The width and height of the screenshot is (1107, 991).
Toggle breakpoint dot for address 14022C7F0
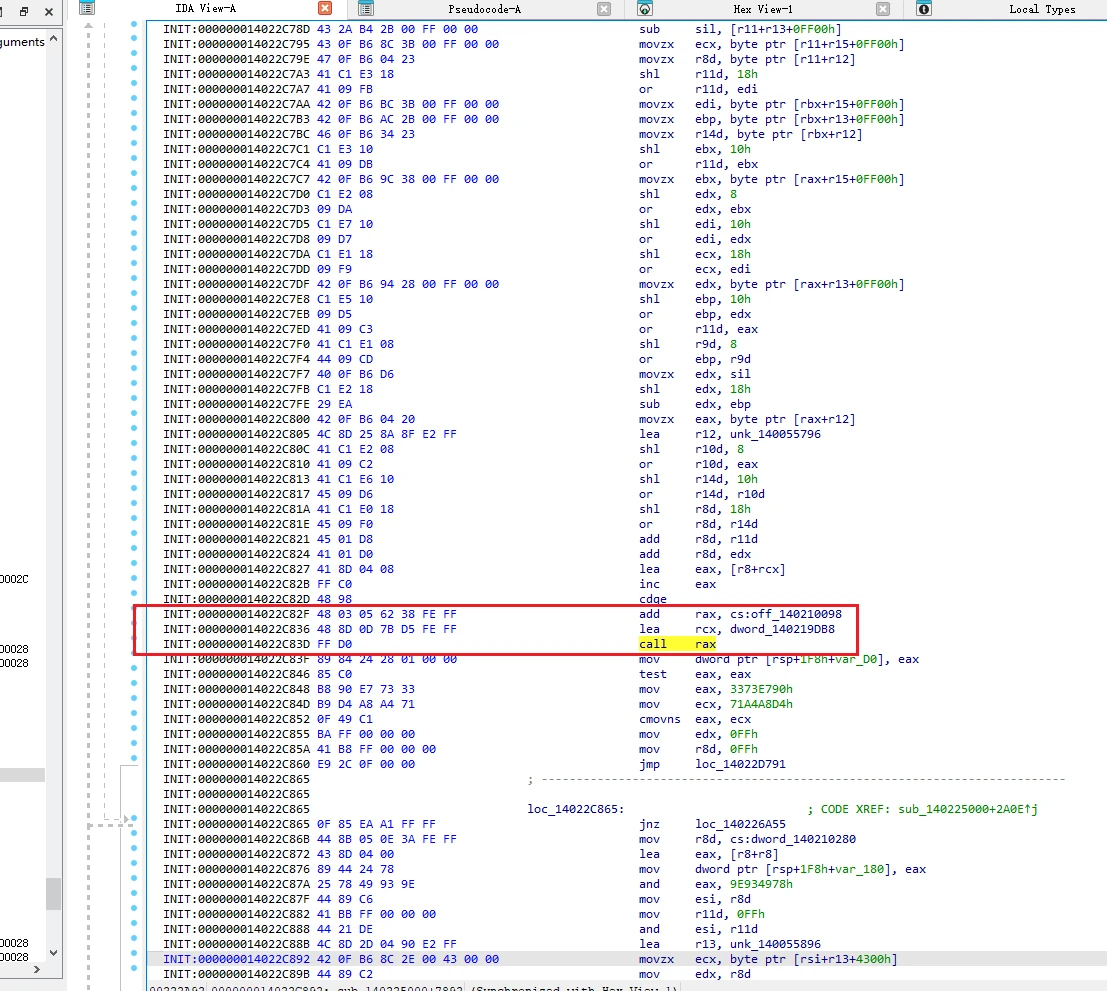click(x=134, y=338)
